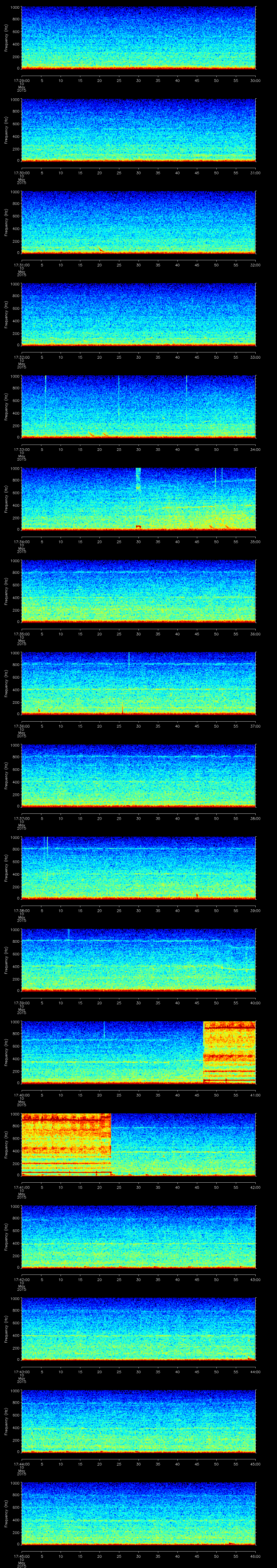The height and width of the screenshot is (1568, 277).
Task: Click the 46:00 end label of the last spectrogram
Action: 256,1556
